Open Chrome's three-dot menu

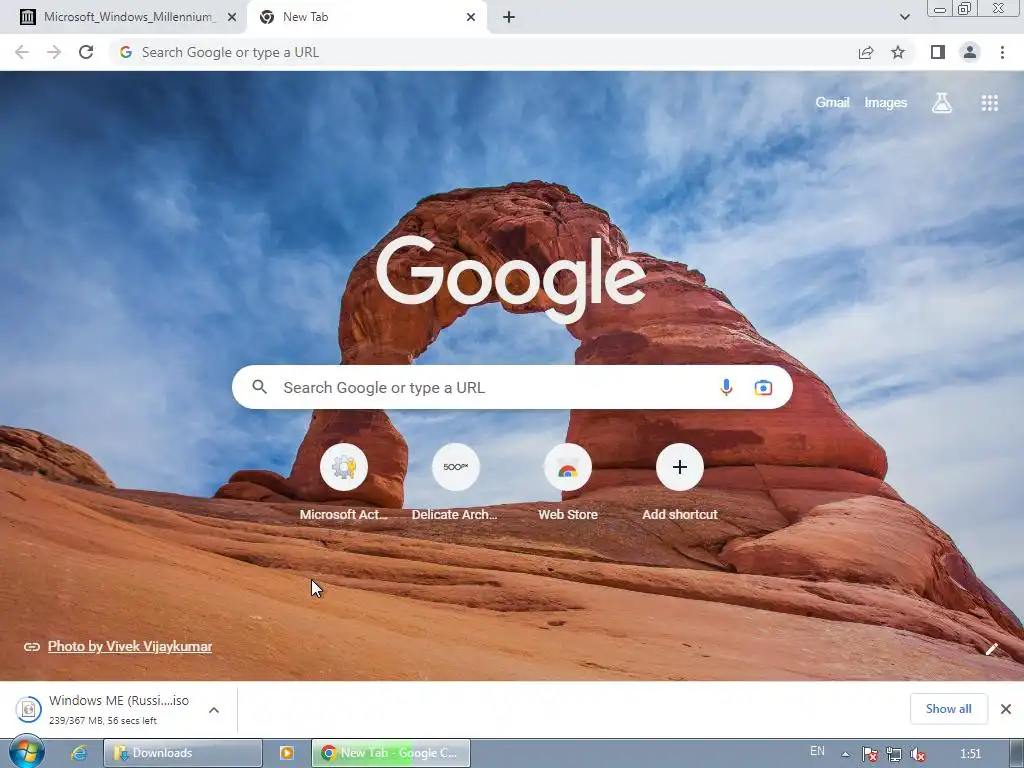tap(1002, 52)
